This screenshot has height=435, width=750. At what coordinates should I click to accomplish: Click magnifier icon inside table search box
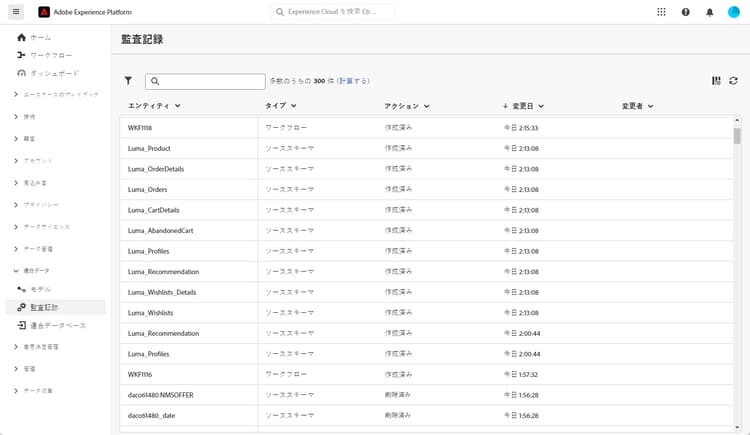155,81
